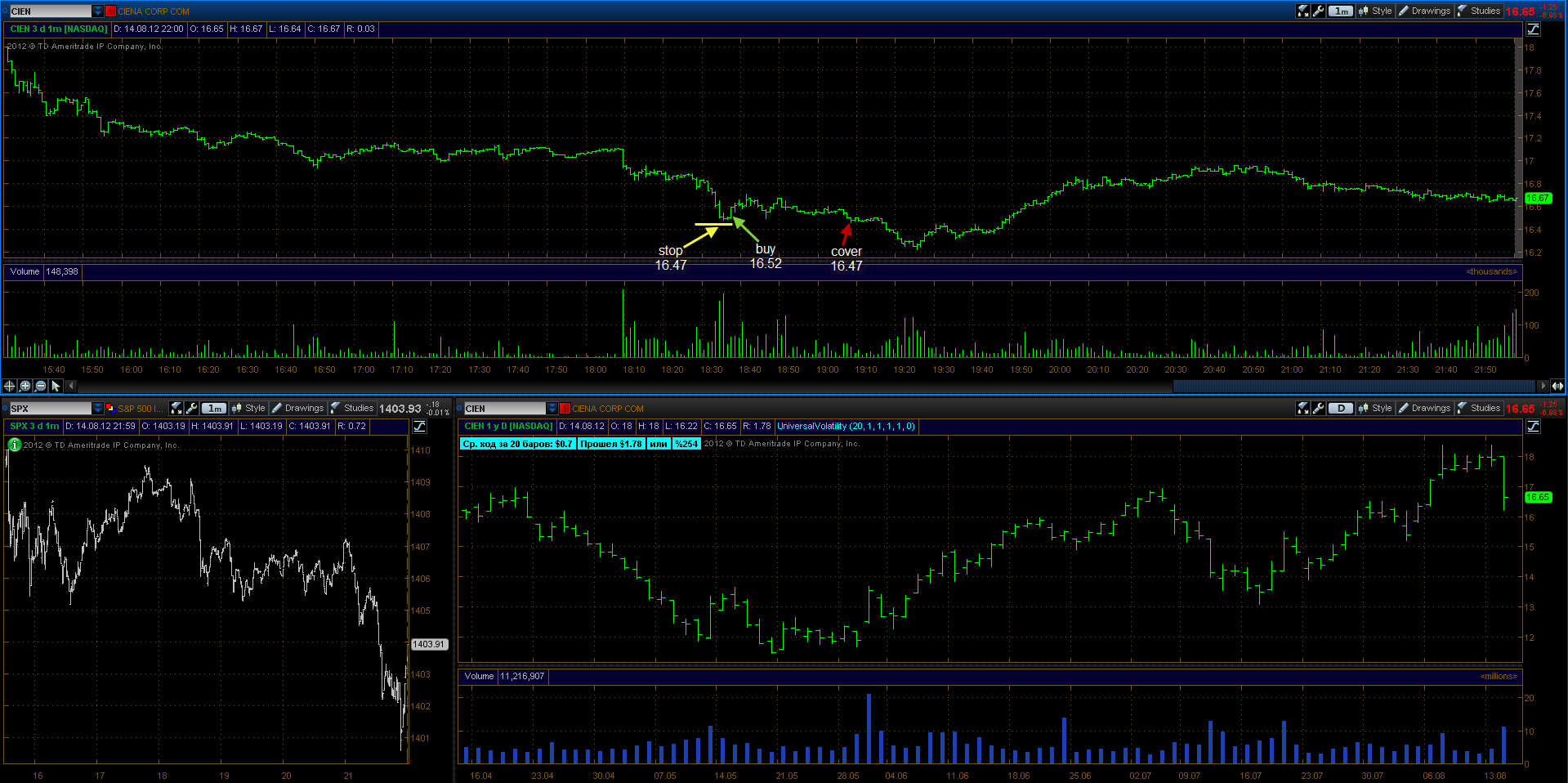Image resolution: width=1568 pixels, height=783 pixels.
Task: Select the pointer cursor tool
Action: [56, 386]
